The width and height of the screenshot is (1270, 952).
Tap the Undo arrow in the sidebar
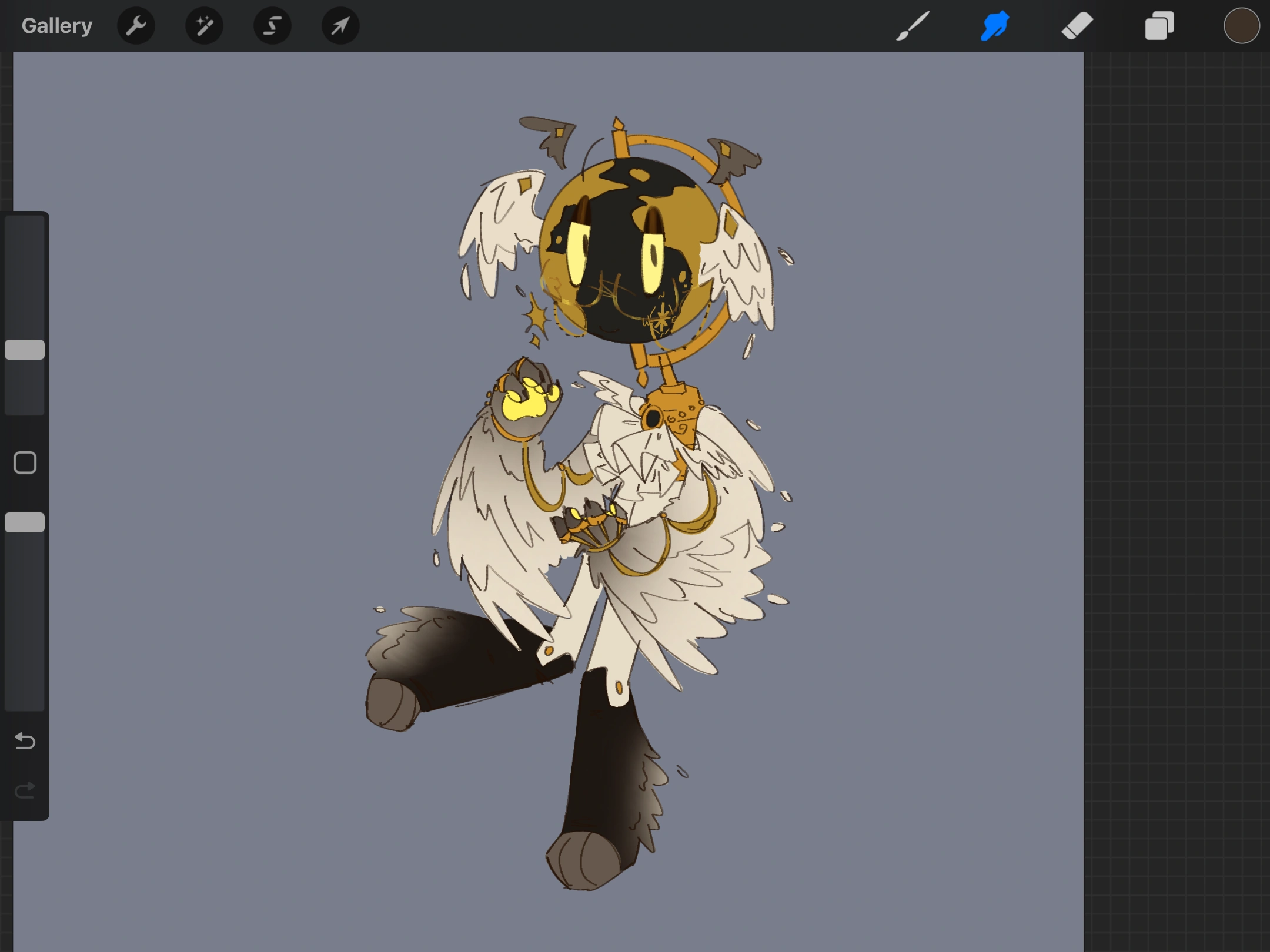click(24, 742)
